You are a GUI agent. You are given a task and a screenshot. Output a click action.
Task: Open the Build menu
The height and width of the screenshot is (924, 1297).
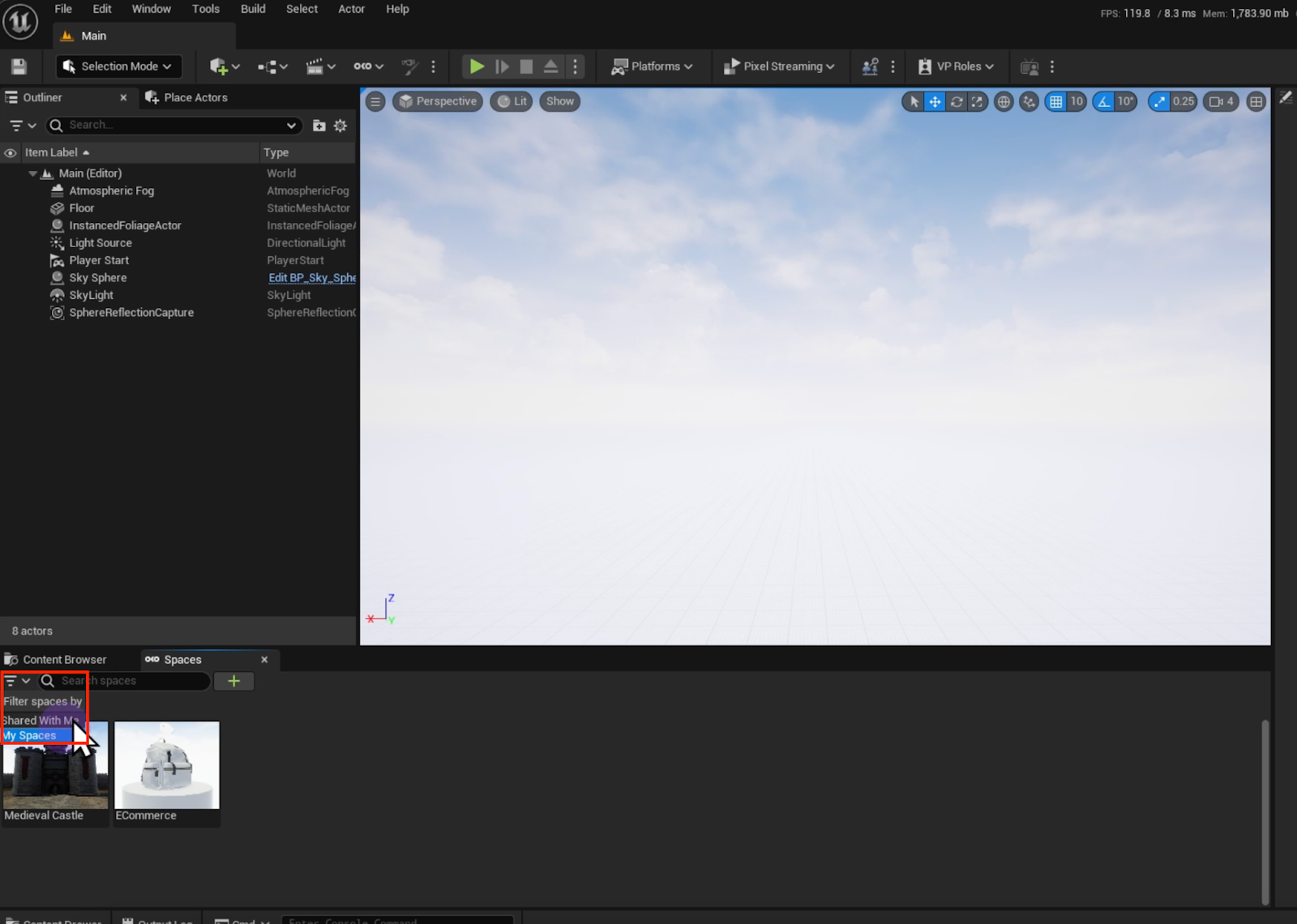(x=253, y=9)
